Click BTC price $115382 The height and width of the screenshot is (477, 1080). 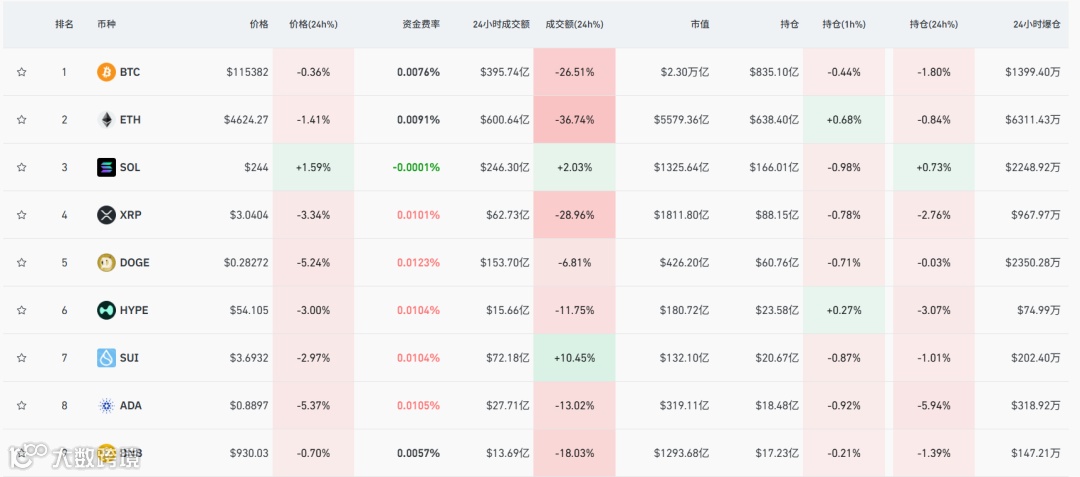tap(247, 72)
